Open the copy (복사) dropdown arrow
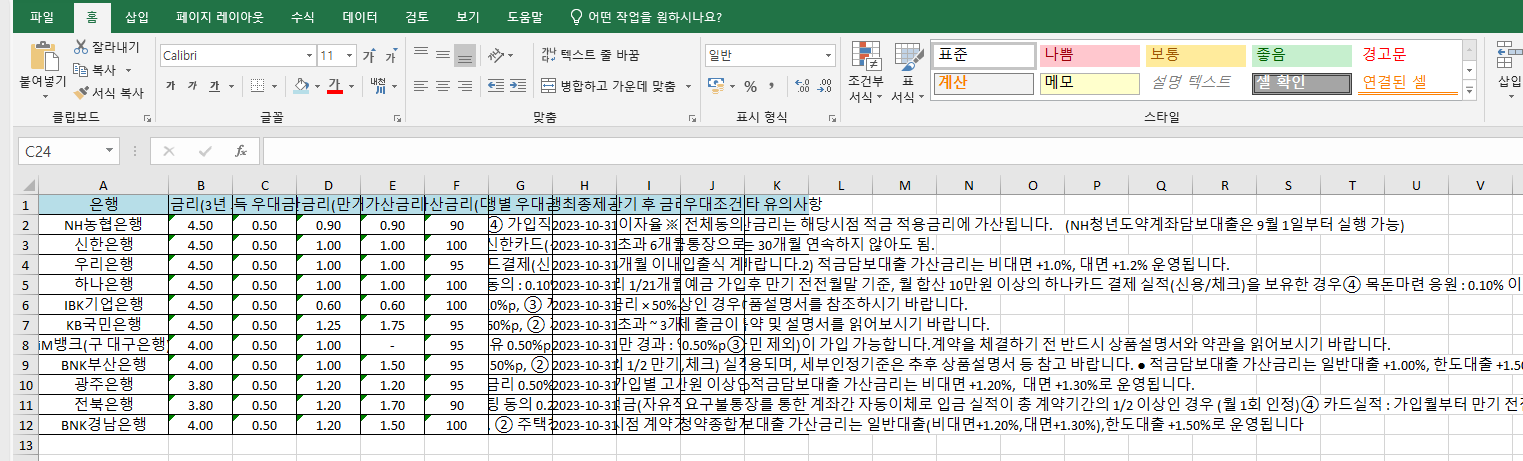 [128, 70]
